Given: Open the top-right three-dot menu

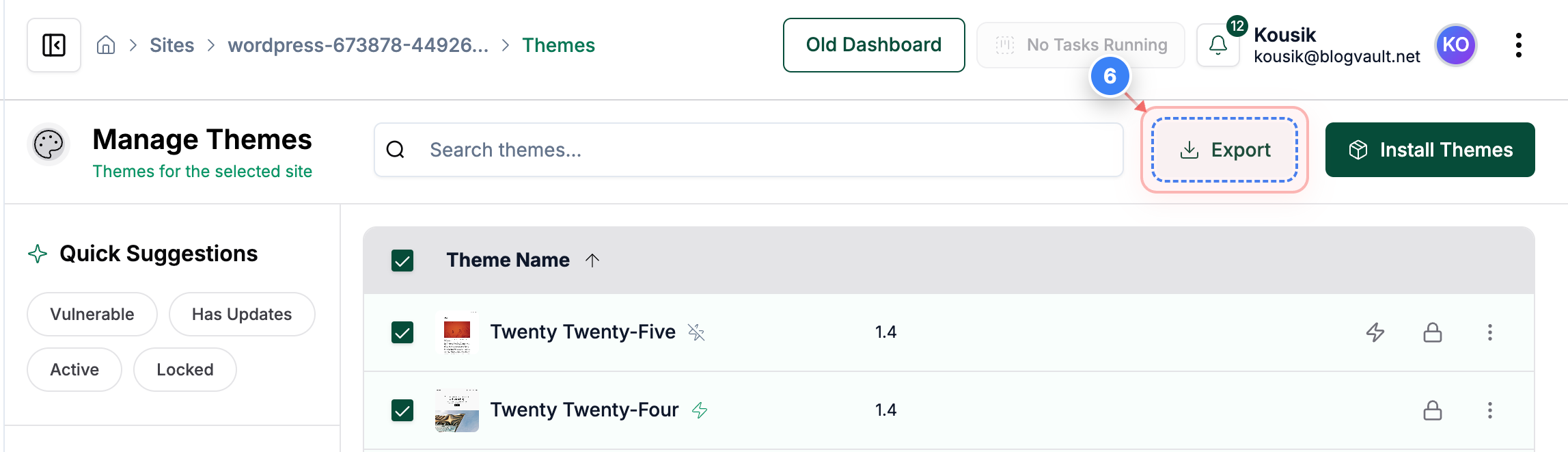Looking at the screenshot, I should 1518,45.
